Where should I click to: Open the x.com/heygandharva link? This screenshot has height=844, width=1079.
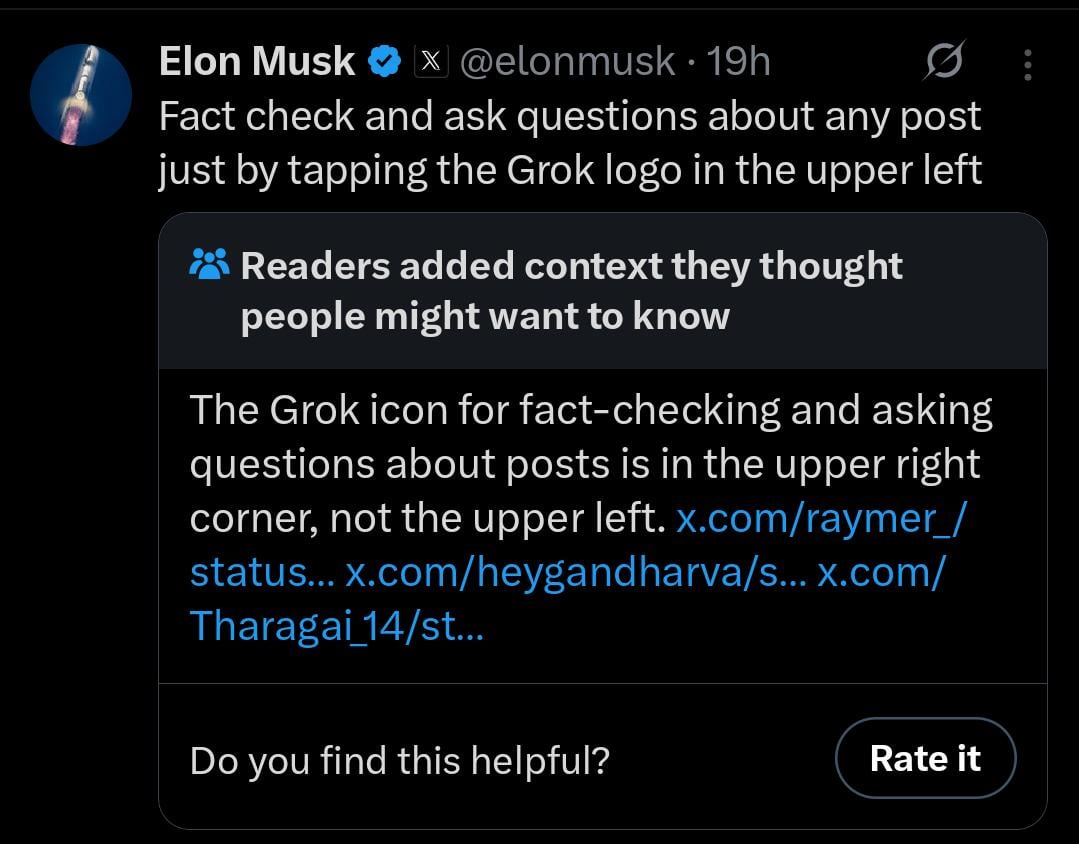tap(575, 573)
